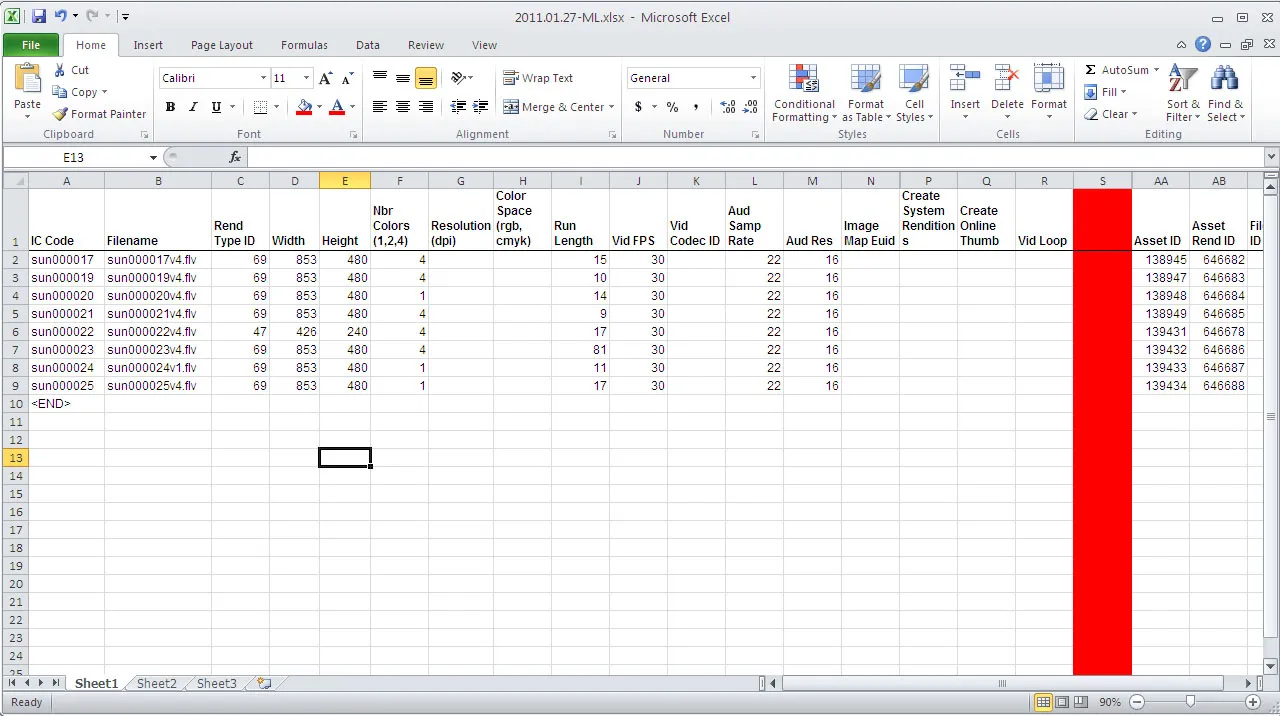Viewport: 1280px width, 716px height.
Task: Switch to the Formulas ribbon tab
Action: click(x=304, y=45)
